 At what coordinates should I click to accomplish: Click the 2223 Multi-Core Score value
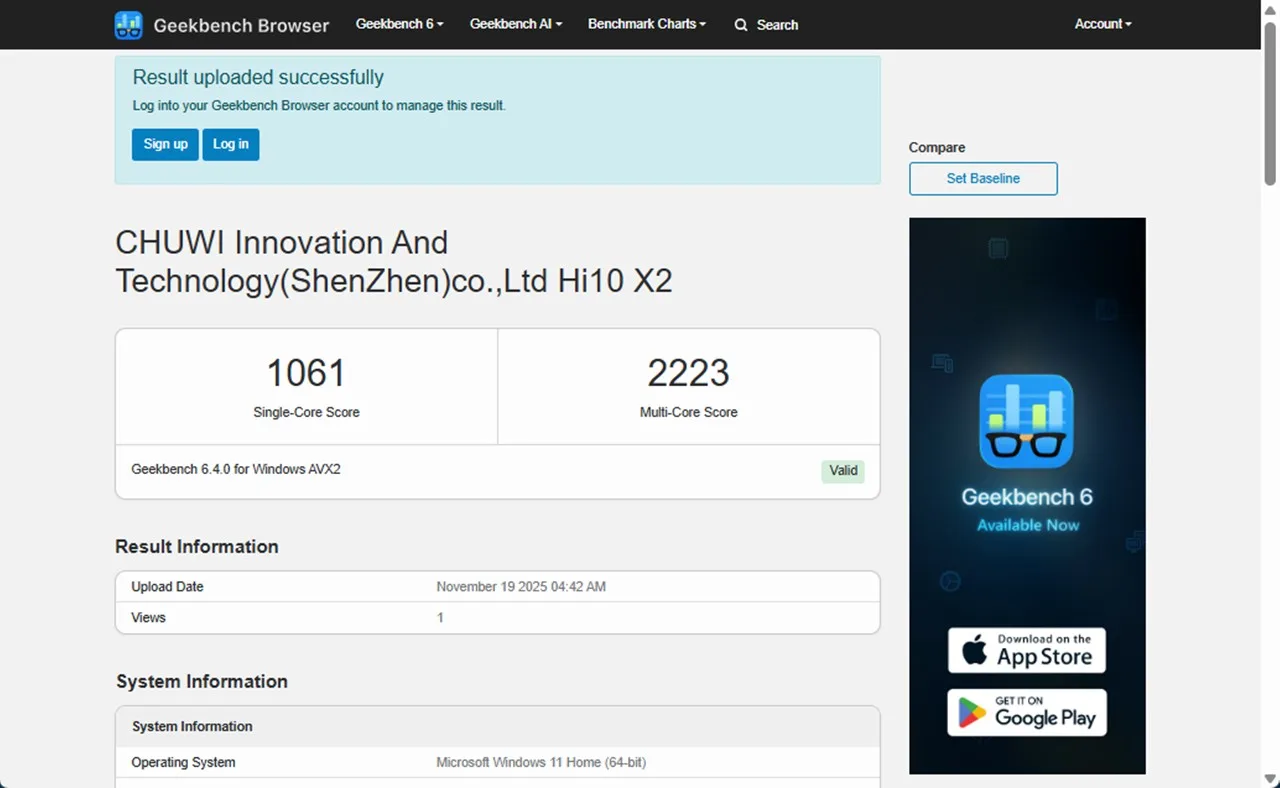pyautogui.click(x=688, y=373)
